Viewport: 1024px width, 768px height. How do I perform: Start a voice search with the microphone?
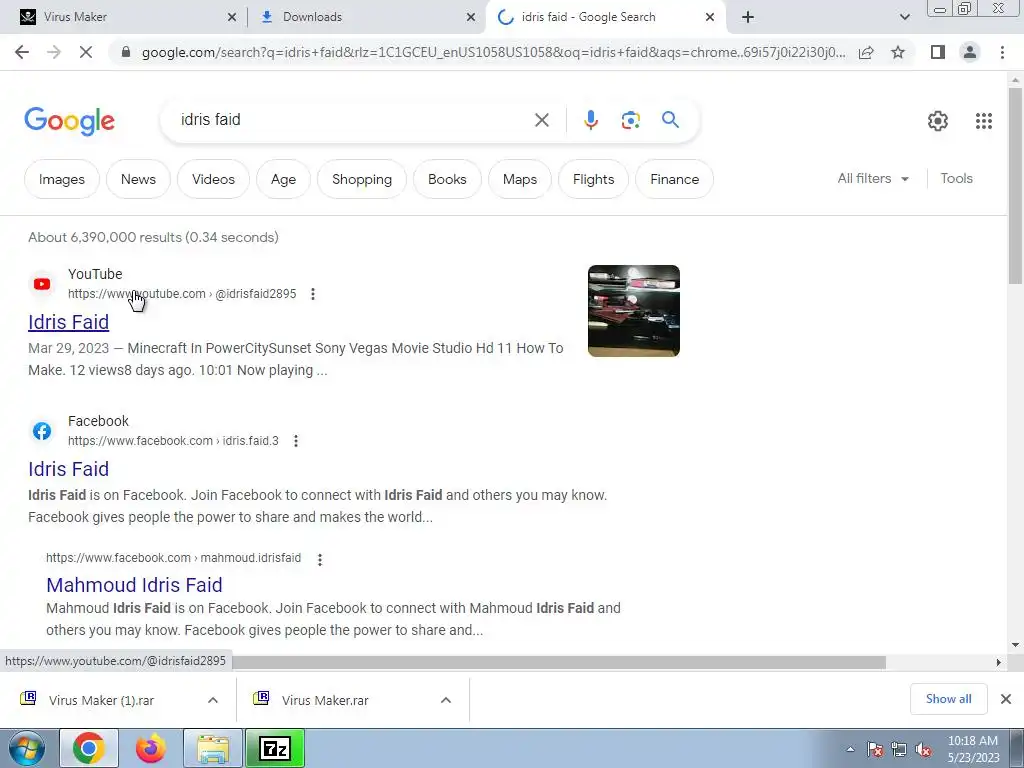(590, 120)
